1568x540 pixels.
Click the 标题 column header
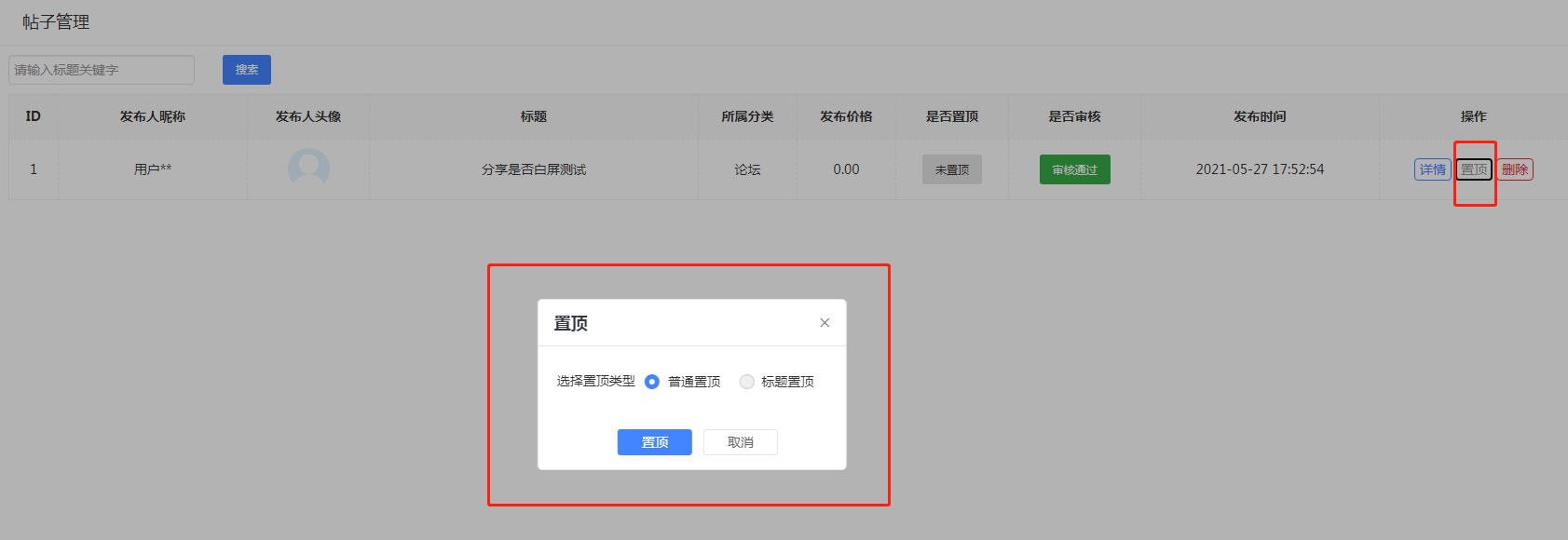pyautogui.click(x=534, y=116)
